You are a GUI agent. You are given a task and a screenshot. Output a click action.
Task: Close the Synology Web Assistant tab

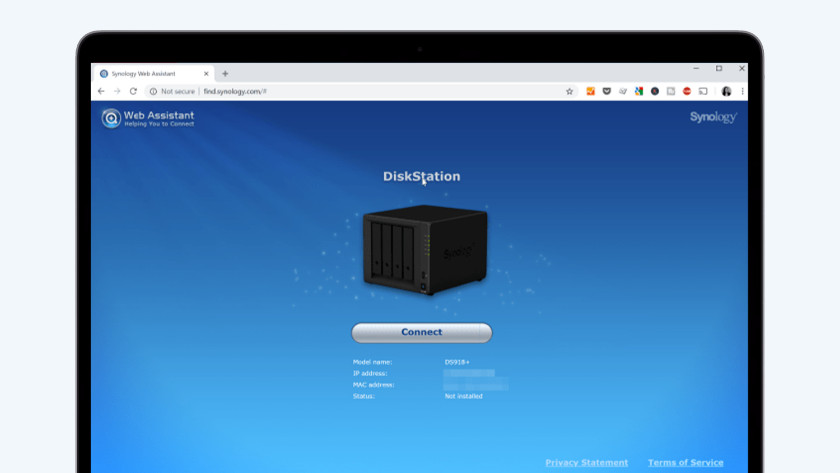pos(207,73)
